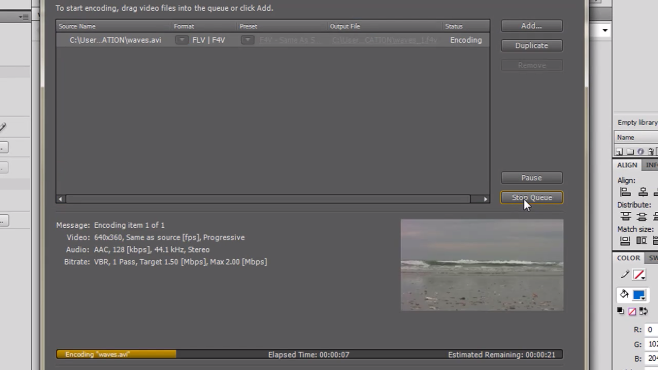658x370 pixels.
Task: Click the black and white colors icon
Action: pos(621,311)
